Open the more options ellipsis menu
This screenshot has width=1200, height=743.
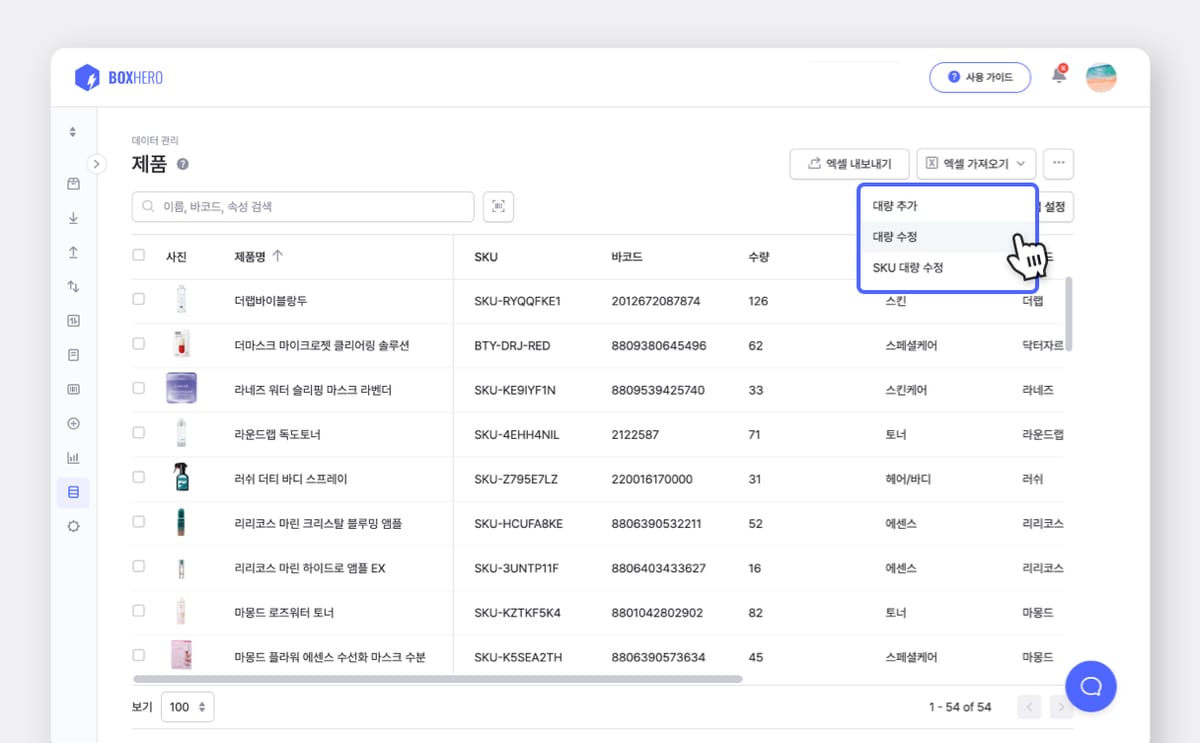(x=1058, y=163)
